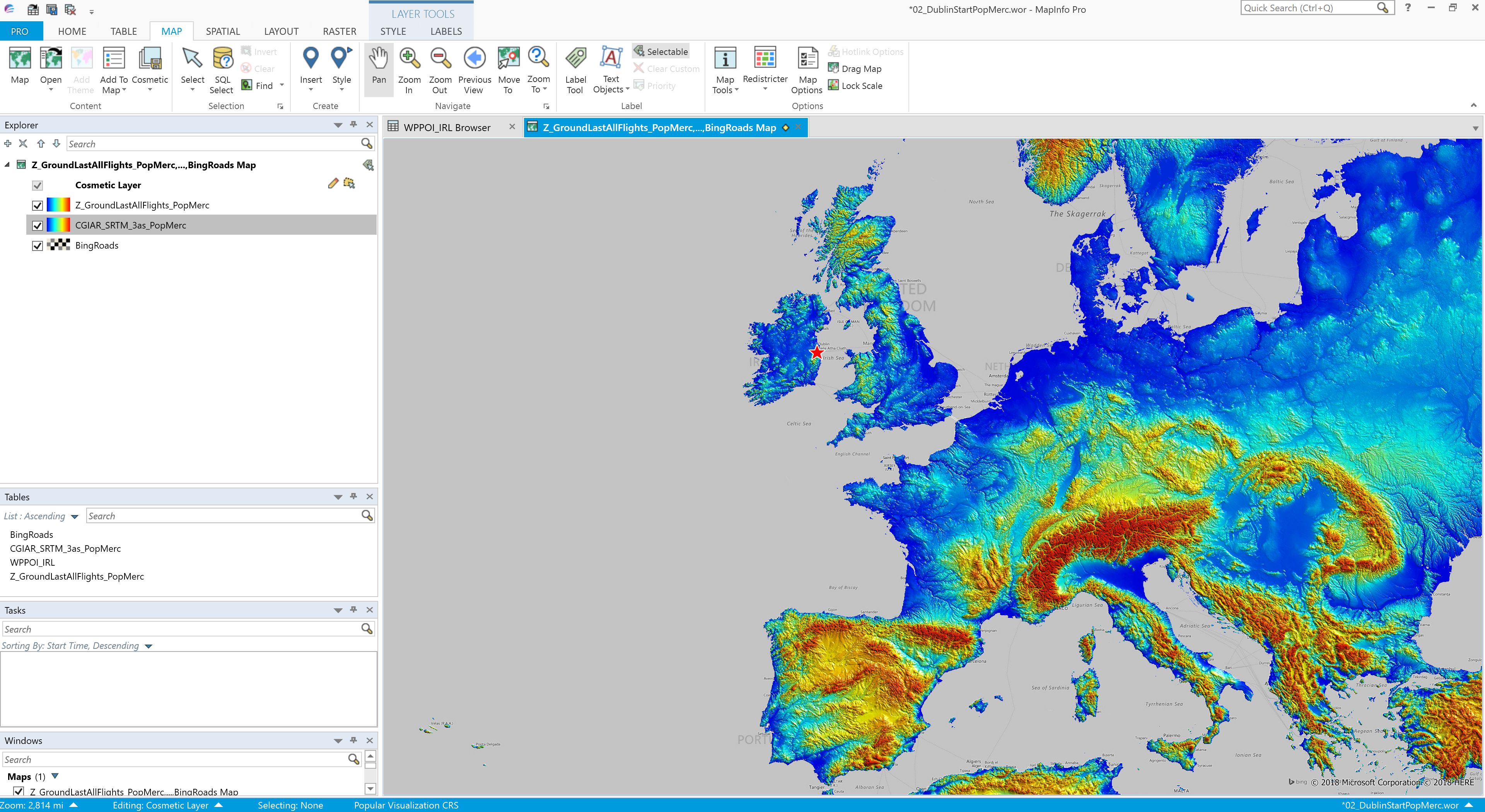Select the Zoom In tool
Viewport: 1485px width, 812px height.
pos(409,70)
